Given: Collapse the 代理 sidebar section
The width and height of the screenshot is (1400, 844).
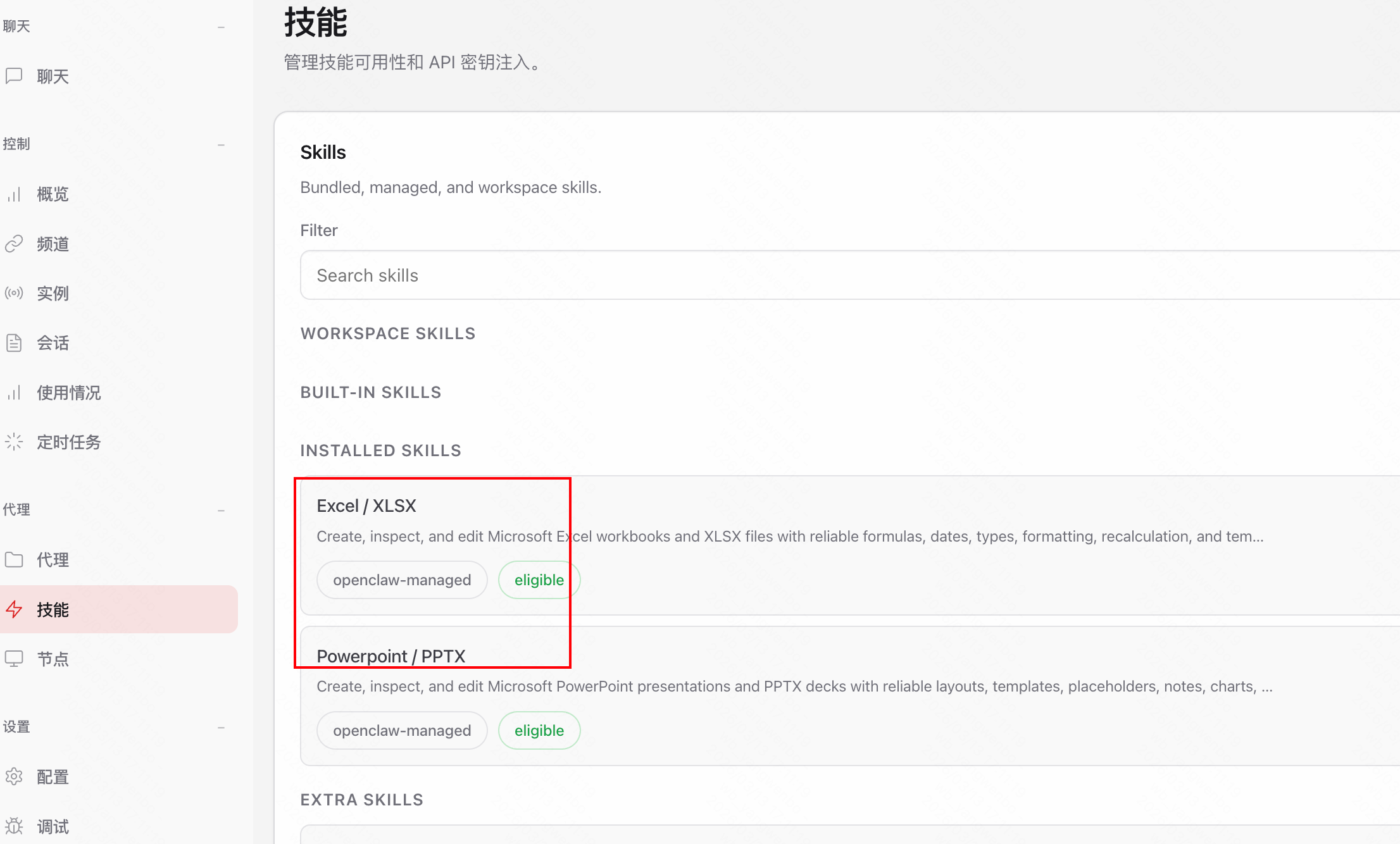Looking at the screenshot, I should click(221, 511).
